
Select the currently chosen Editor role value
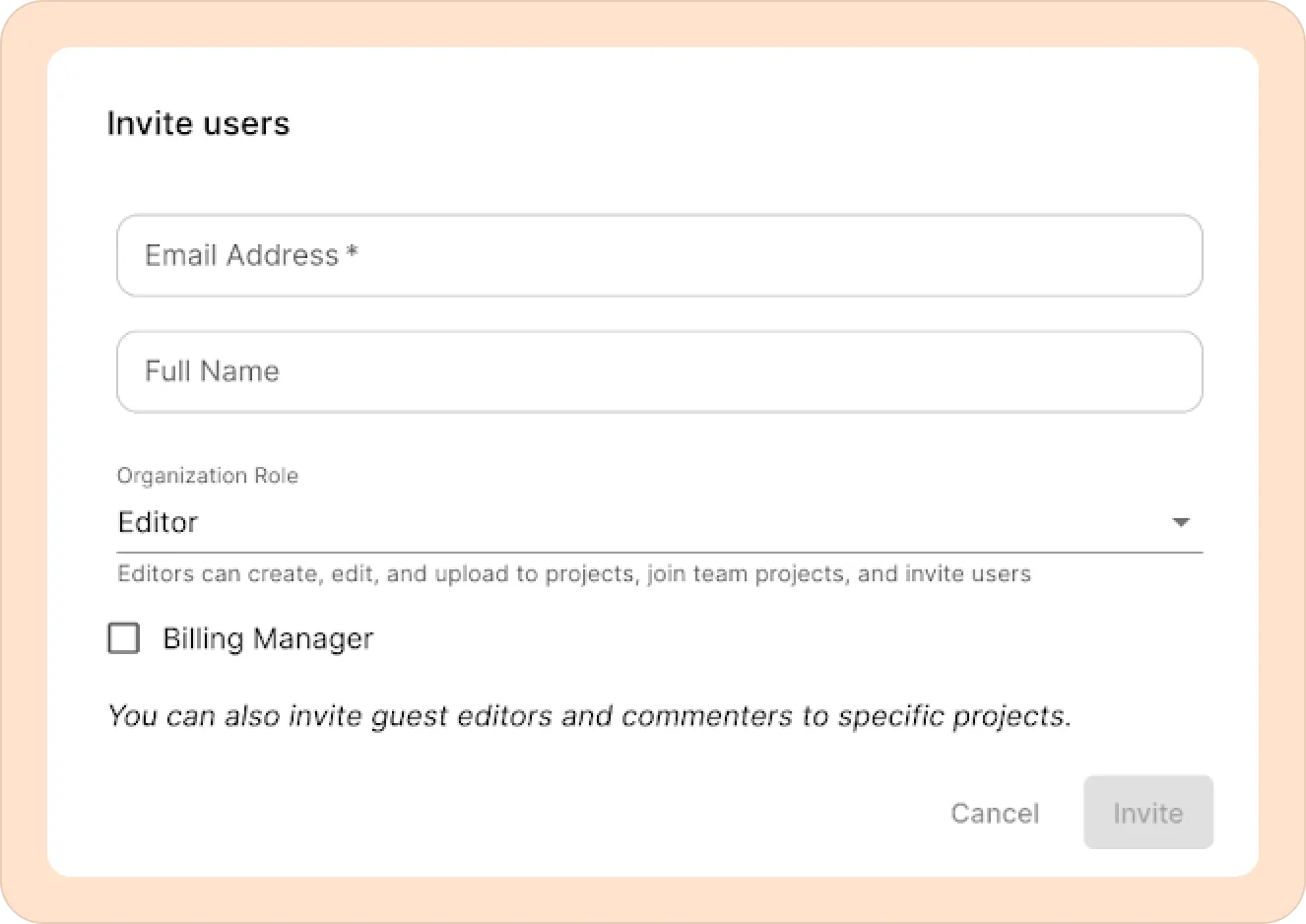pyautogui.click(x=158, y=522)
